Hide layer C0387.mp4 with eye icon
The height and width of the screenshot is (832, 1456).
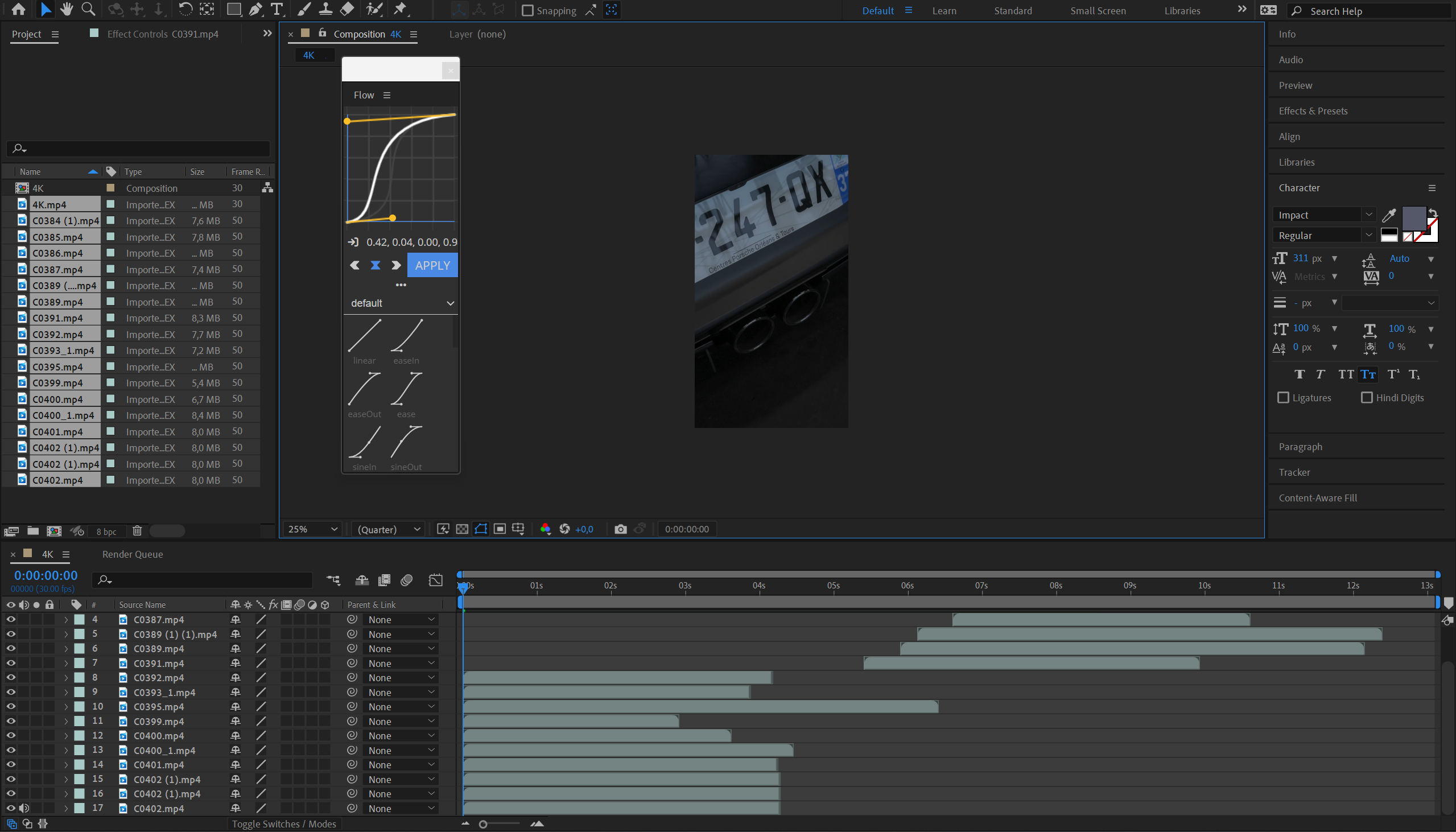point(10,619)
